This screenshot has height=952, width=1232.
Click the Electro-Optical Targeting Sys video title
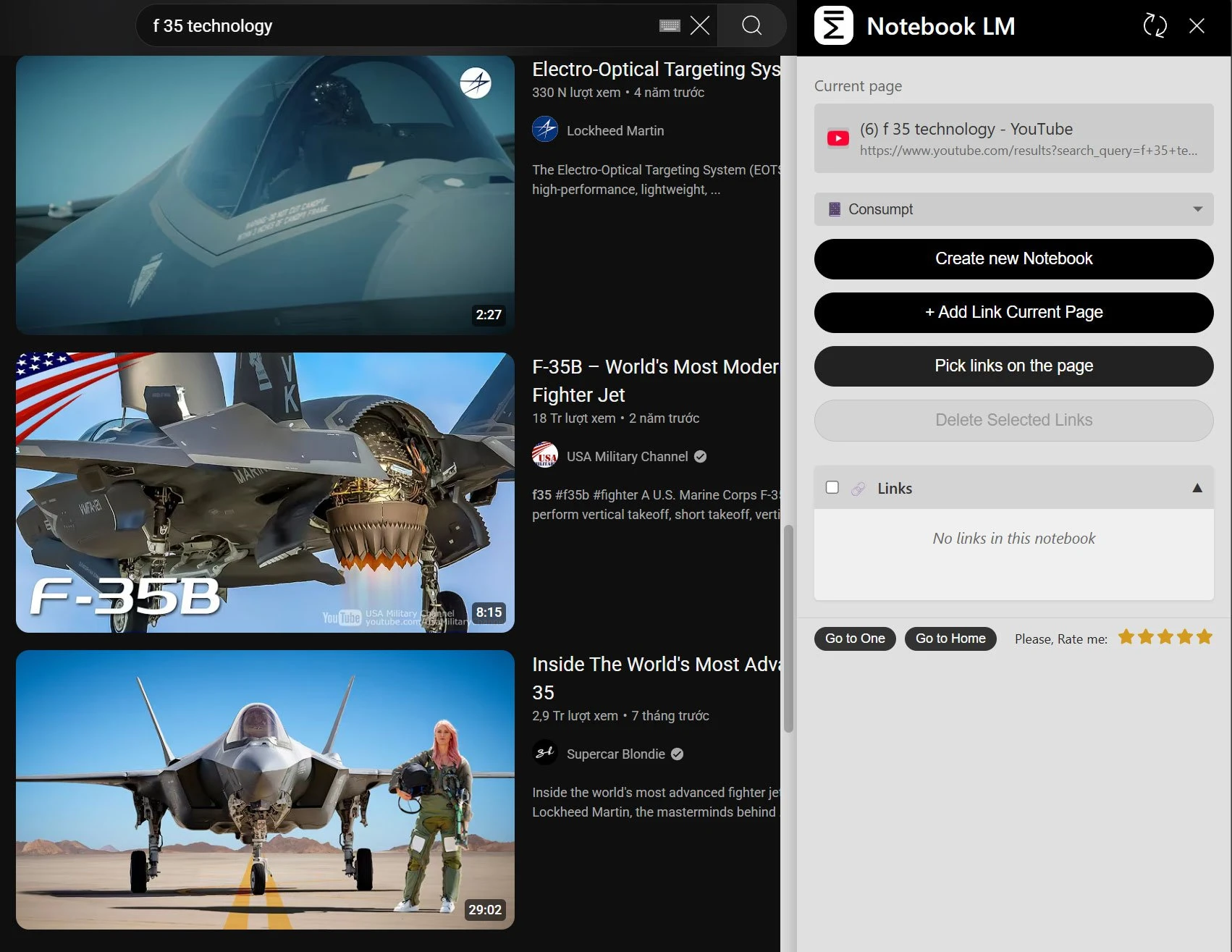pos(656,69)
